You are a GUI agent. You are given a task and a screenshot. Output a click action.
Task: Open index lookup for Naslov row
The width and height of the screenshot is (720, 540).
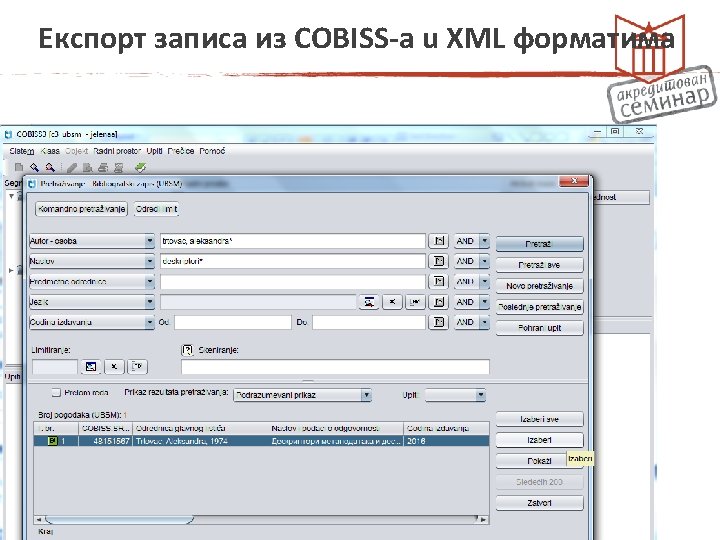click(x=439, y=261)
